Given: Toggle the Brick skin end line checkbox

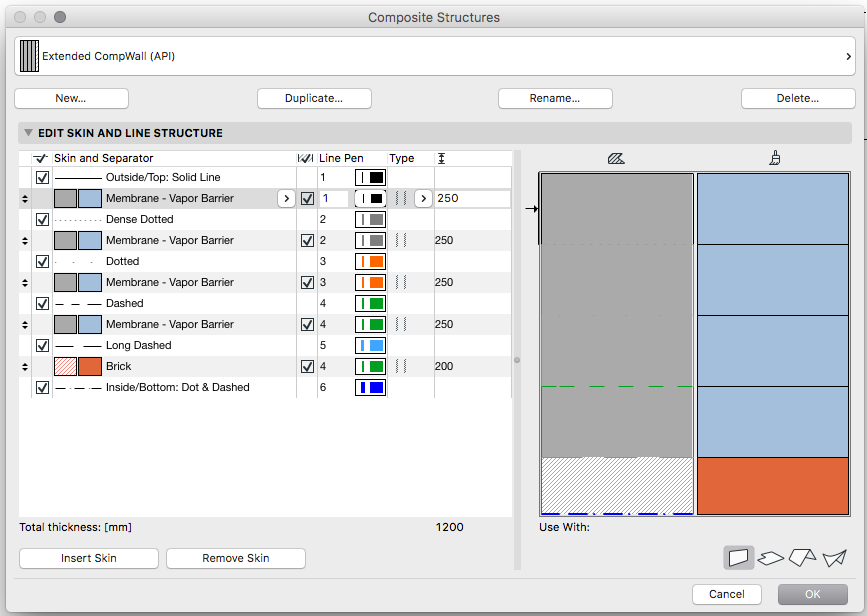Looking at the screenshot, I should (307, 367).
